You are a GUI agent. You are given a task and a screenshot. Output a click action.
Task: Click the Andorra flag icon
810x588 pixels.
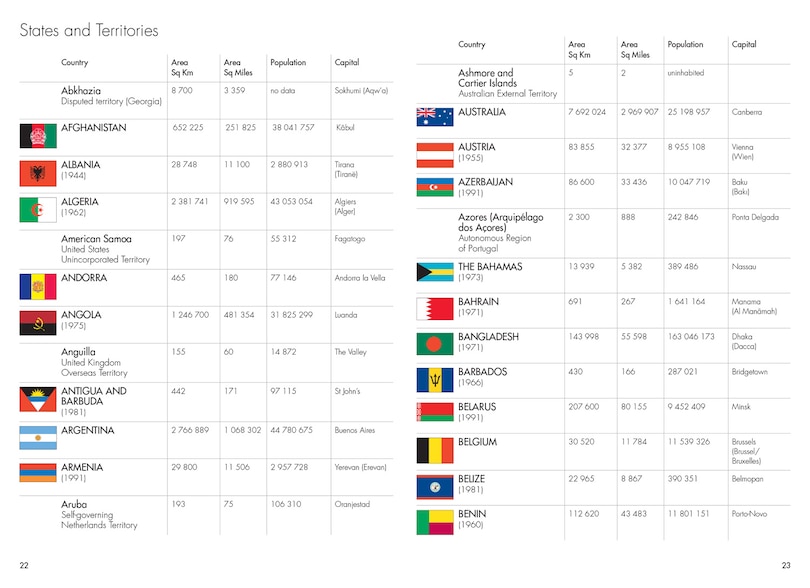click(x=38, y=287)
